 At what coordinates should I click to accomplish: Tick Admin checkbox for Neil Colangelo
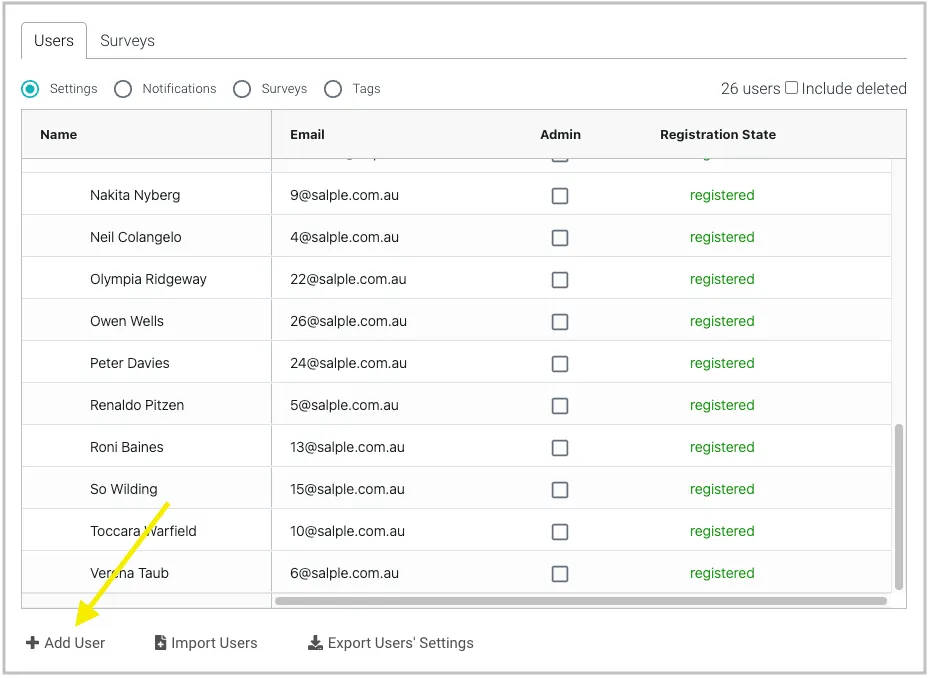(x=560, y=238)
